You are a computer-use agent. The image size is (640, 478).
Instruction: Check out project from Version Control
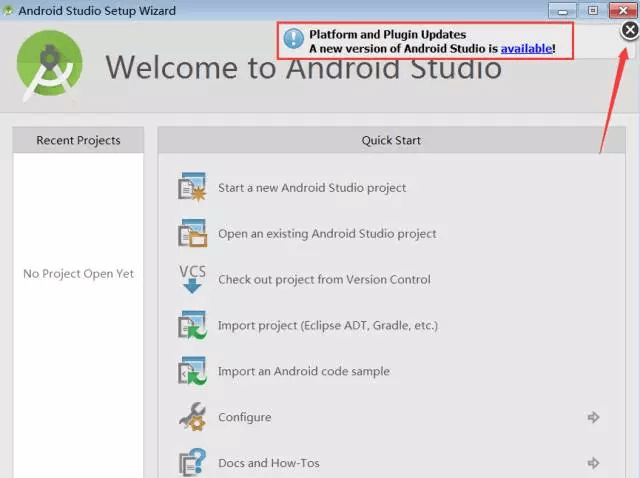[x=324, y=280]
